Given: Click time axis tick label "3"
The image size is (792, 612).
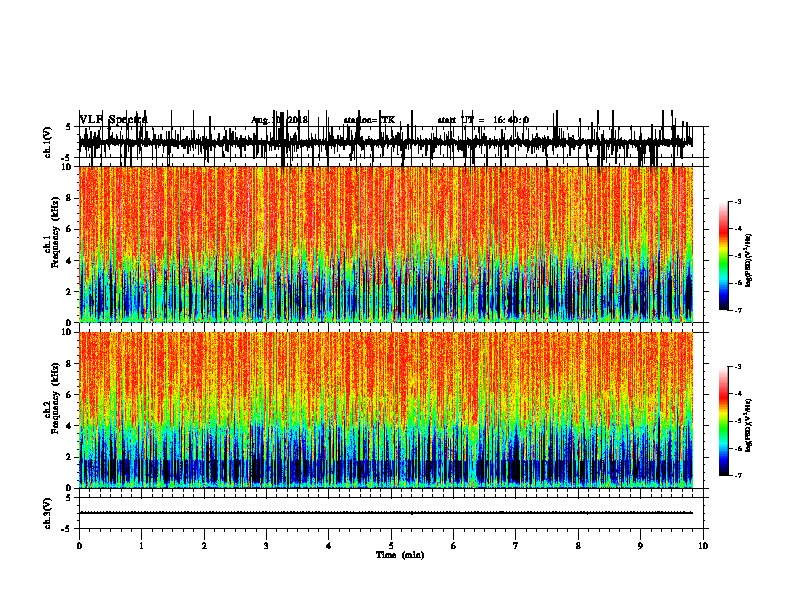Looking at the screenshot, I should click(x=266, y=546).
